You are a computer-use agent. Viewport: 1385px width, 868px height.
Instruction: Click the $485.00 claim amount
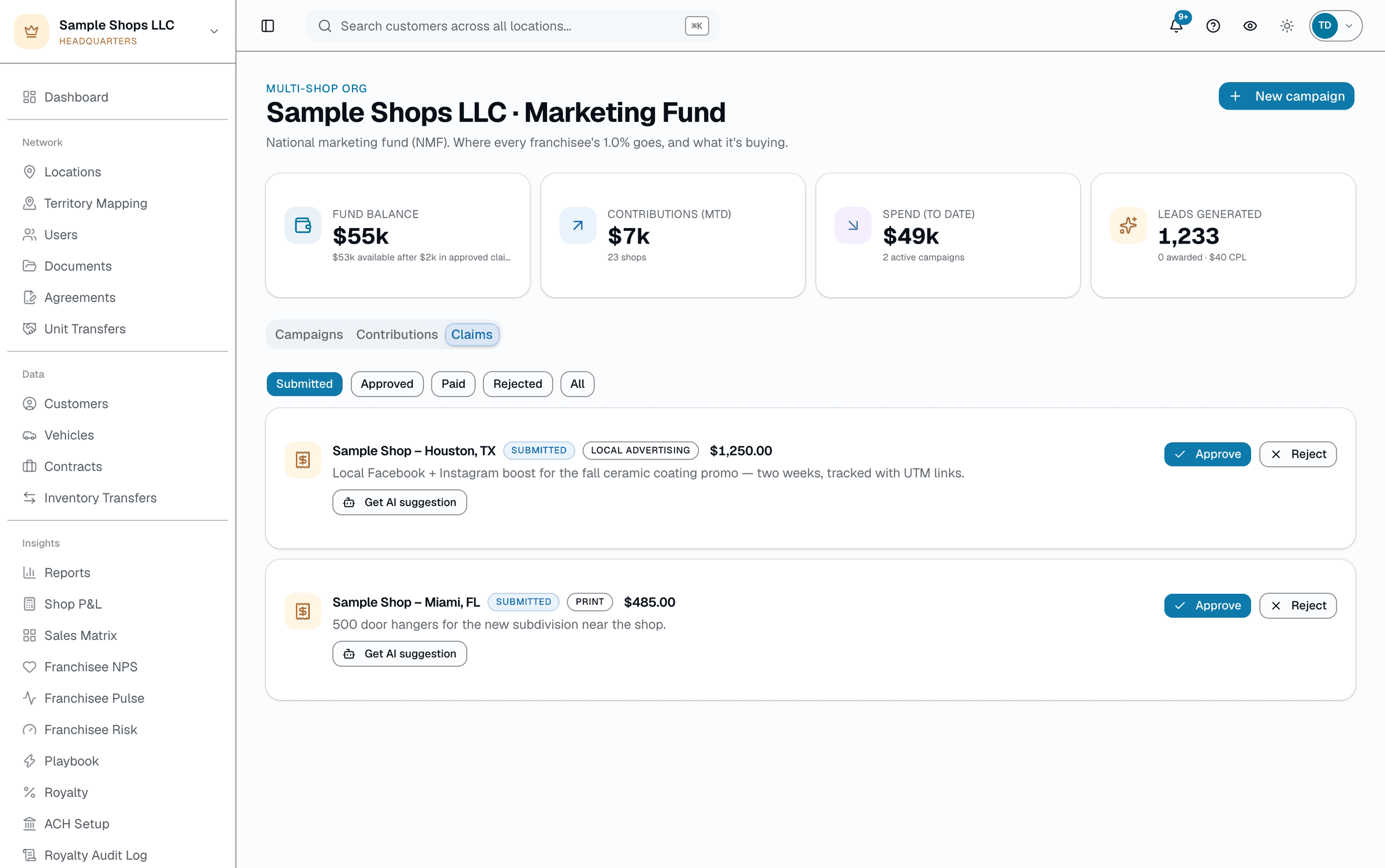click(x=649, y=602)
